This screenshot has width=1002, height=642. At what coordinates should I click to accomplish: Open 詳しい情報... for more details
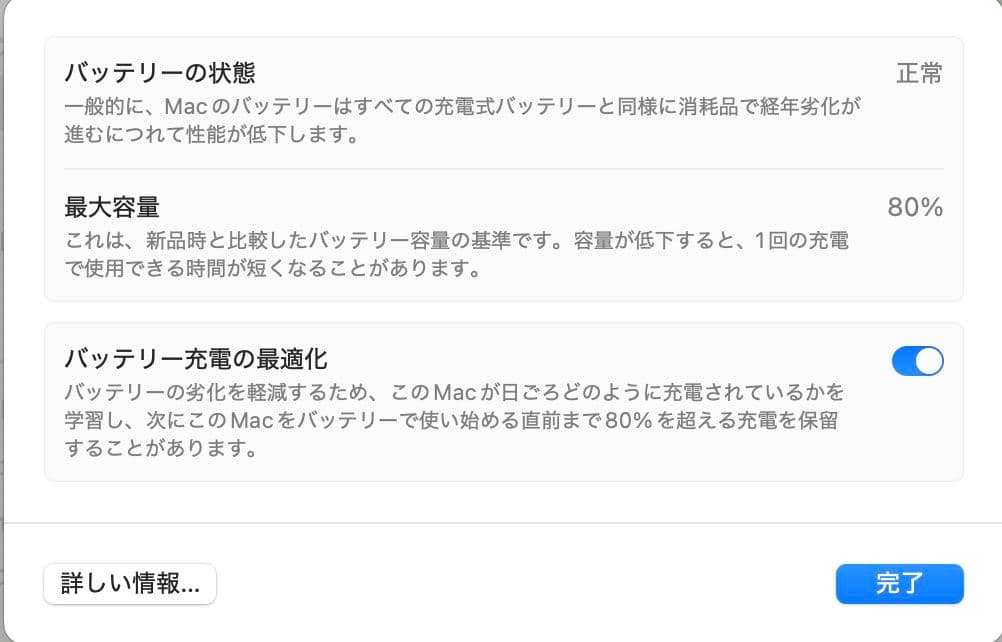pyautogui.click(x=129, y=584)
